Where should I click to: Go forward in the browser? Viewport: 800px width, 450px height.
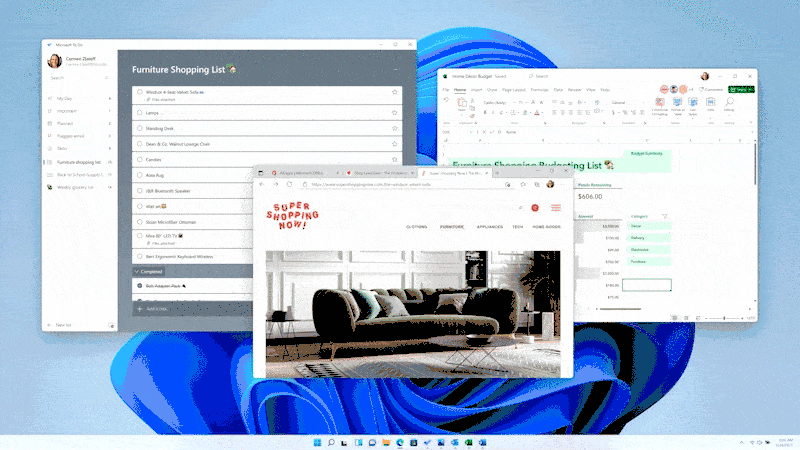point(276,184)
